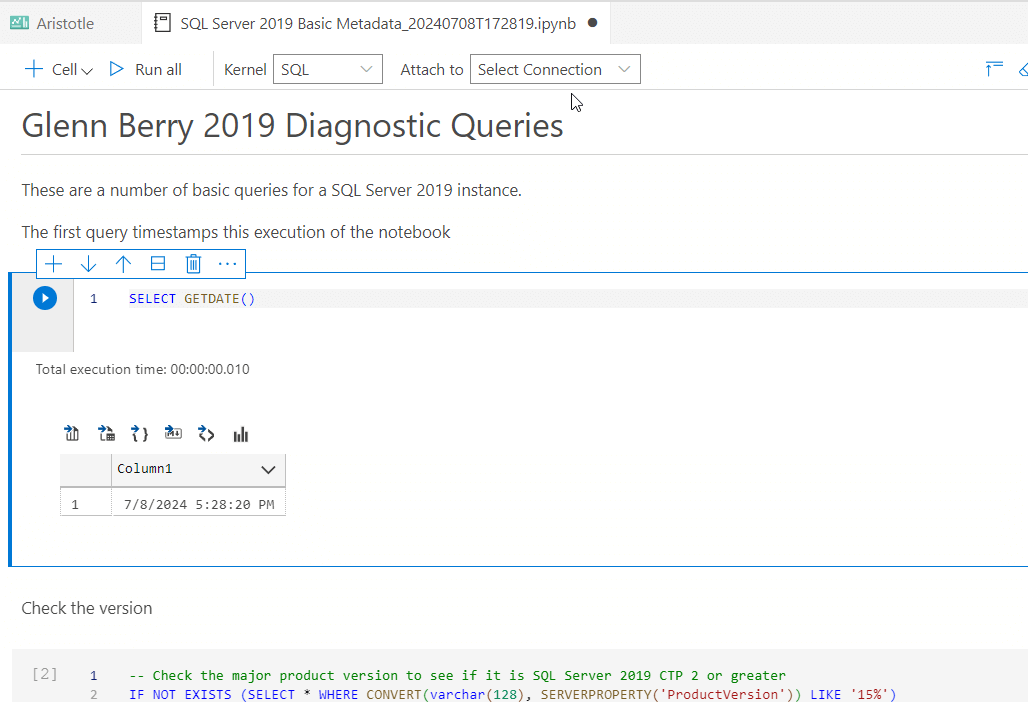Save results as Excel
The width and height of the screenshot is (1028, 702).
[x=106, y=434]
